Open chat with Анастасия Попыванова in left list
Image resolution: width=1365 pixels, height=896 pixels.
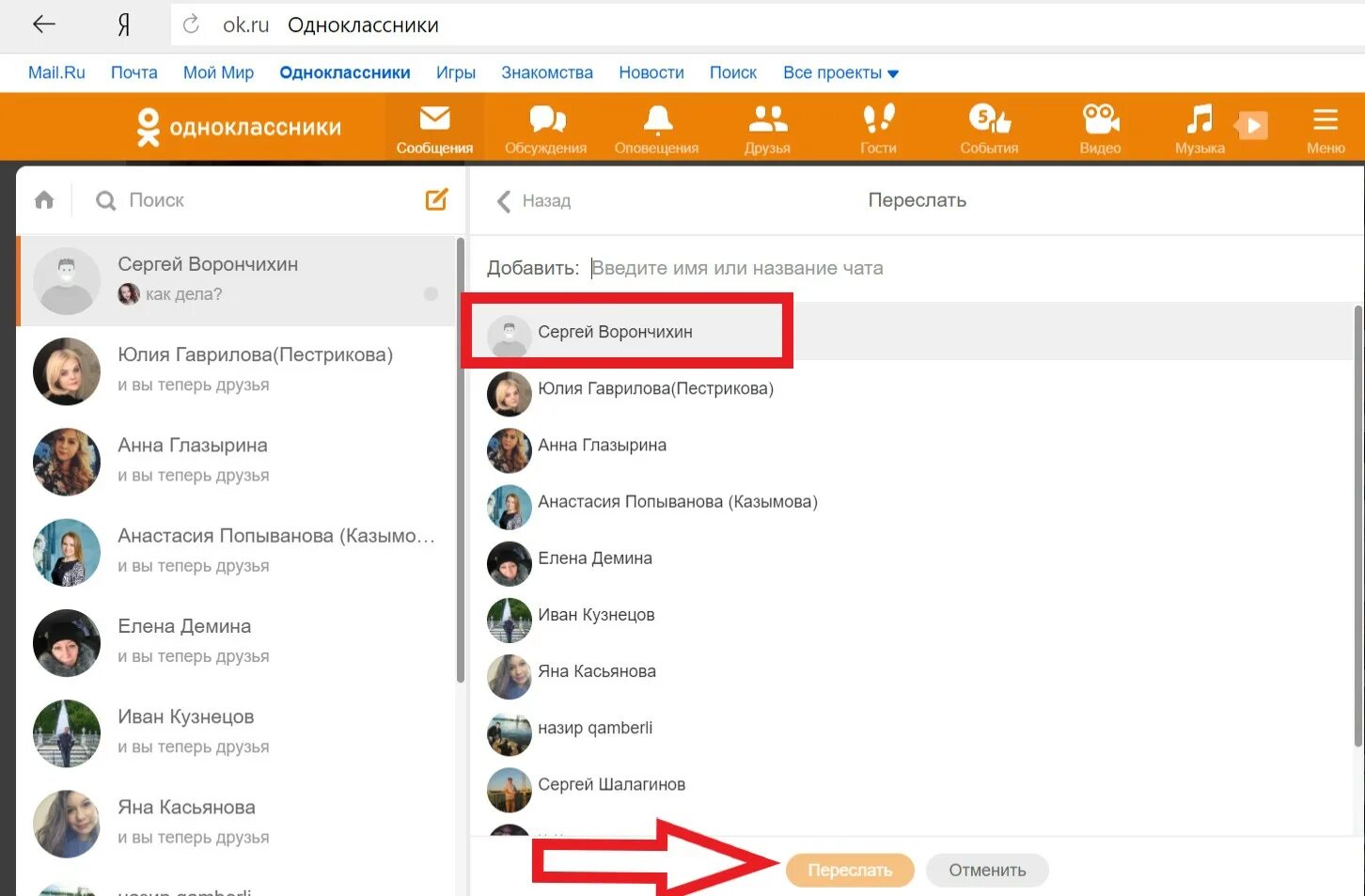click(236, 551)
